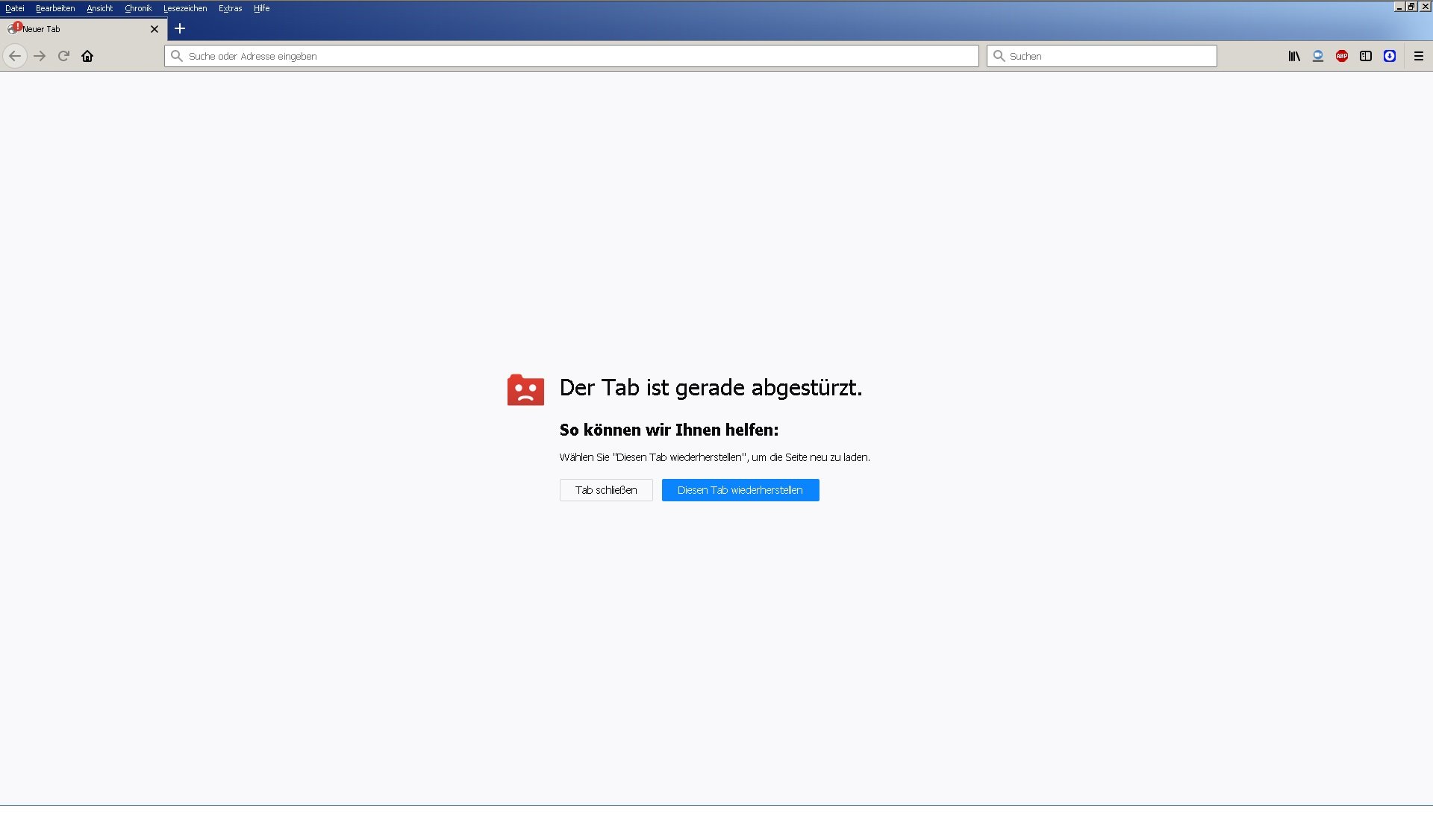Viewport: 1433px width, 840px height.
Task: Open the Extras menu
Action: [230, 8]
